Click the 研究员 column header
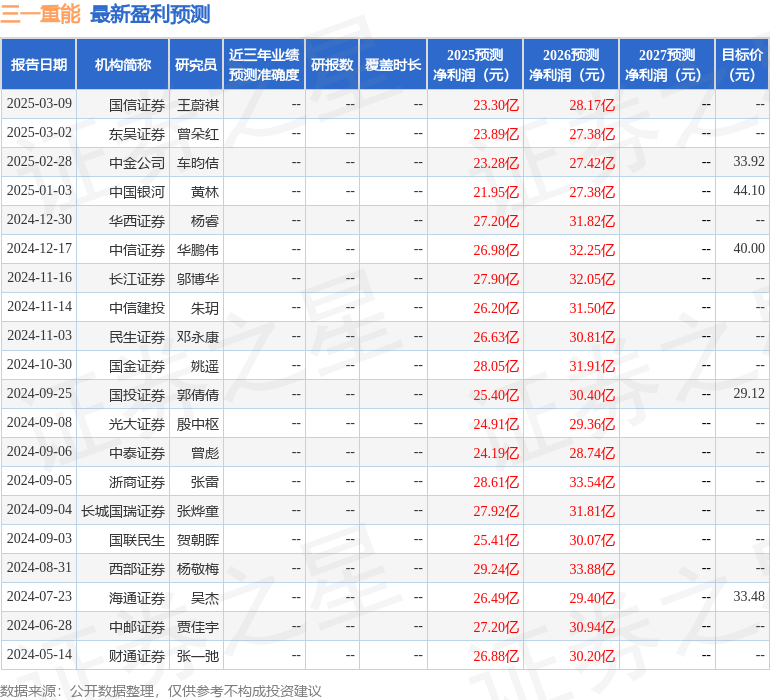Viewport: 770px width, 700px height. 196,65
